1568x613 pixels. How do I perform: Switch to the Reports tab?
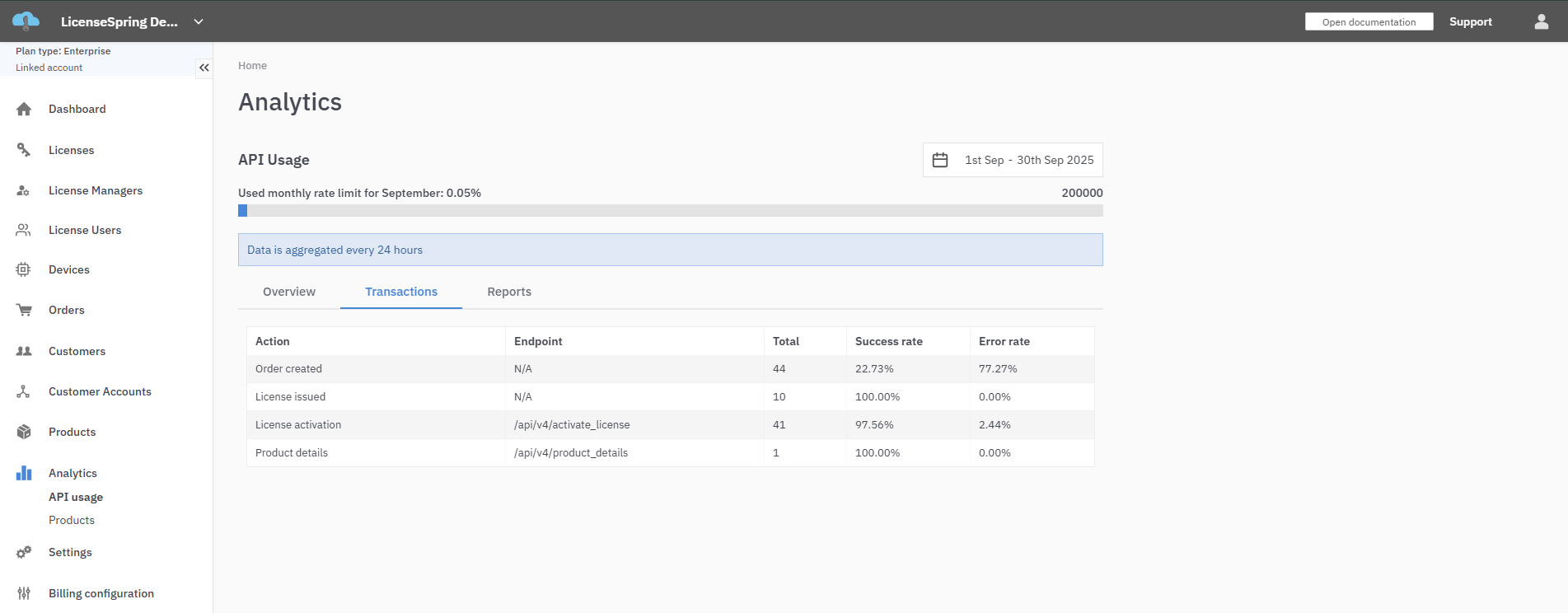pos(509,292)
